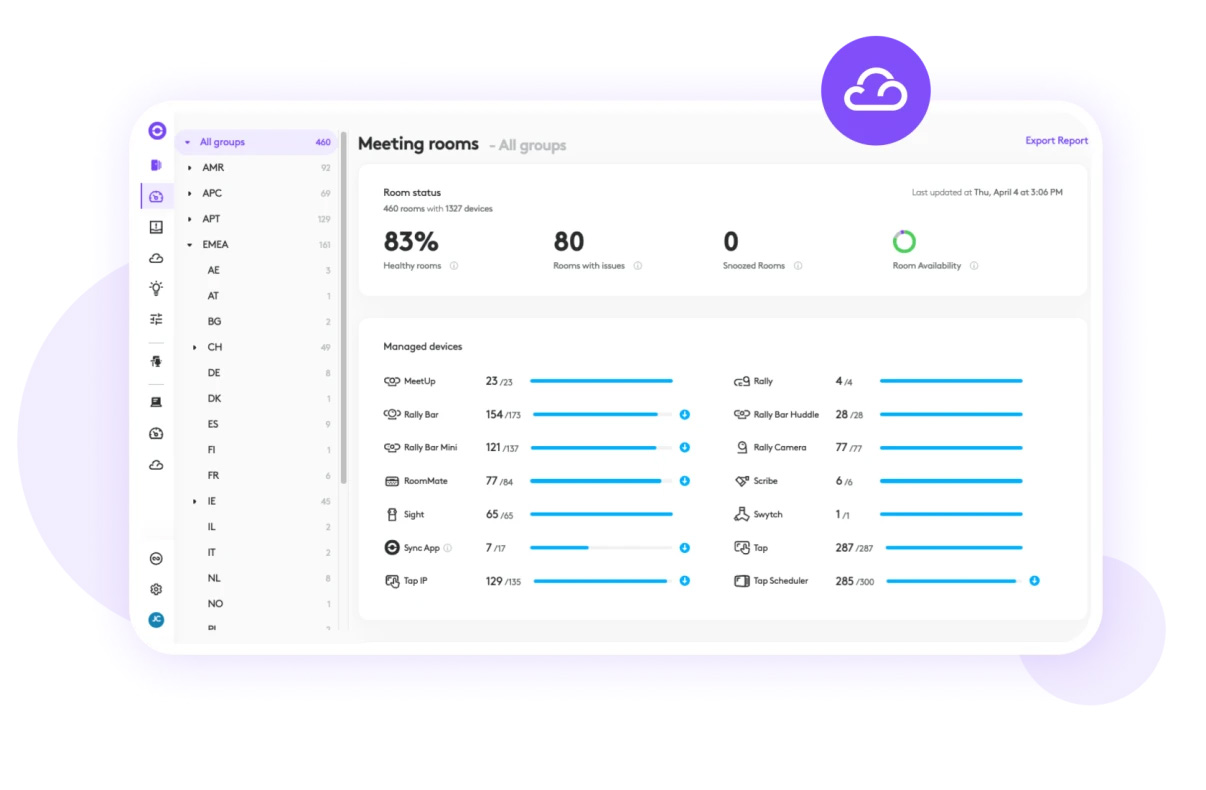Image resolution: width=1206 pixels, height=790 pixels.
Task: Click the RoomMate device label
Action: click(x=426, y=481)
